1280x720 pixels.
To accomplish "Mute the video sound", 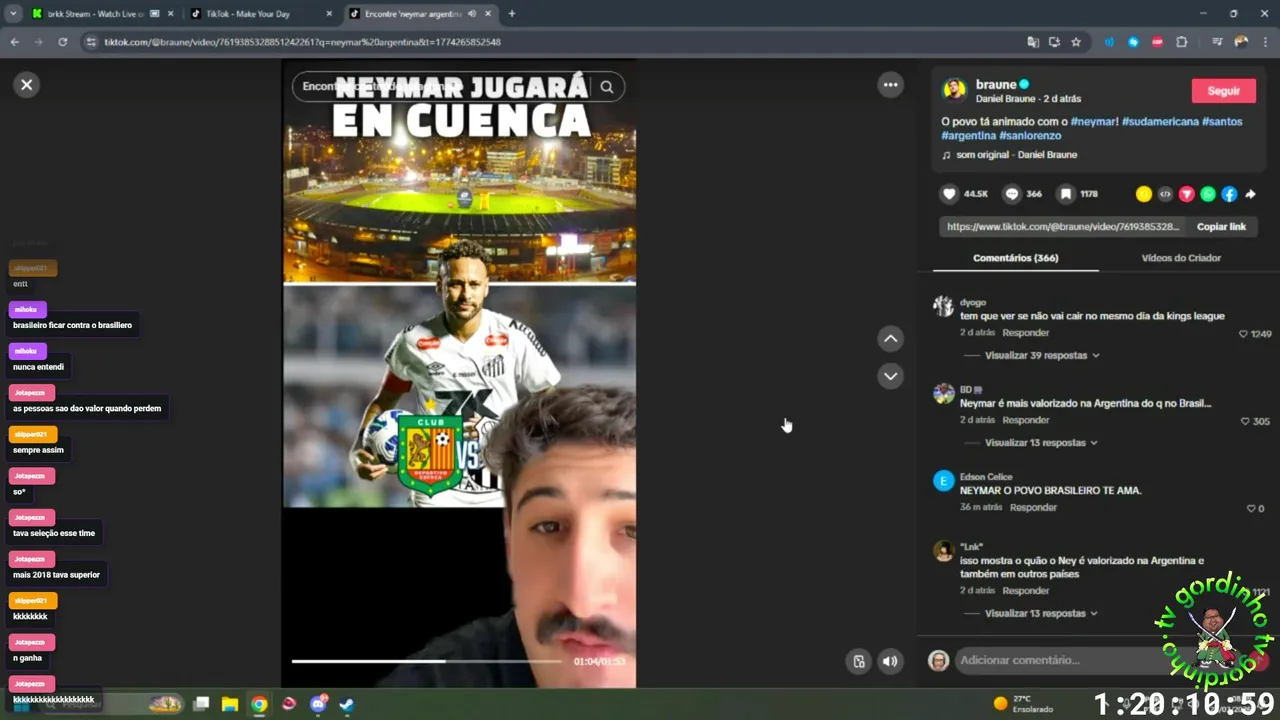I will tap(889, 661).
